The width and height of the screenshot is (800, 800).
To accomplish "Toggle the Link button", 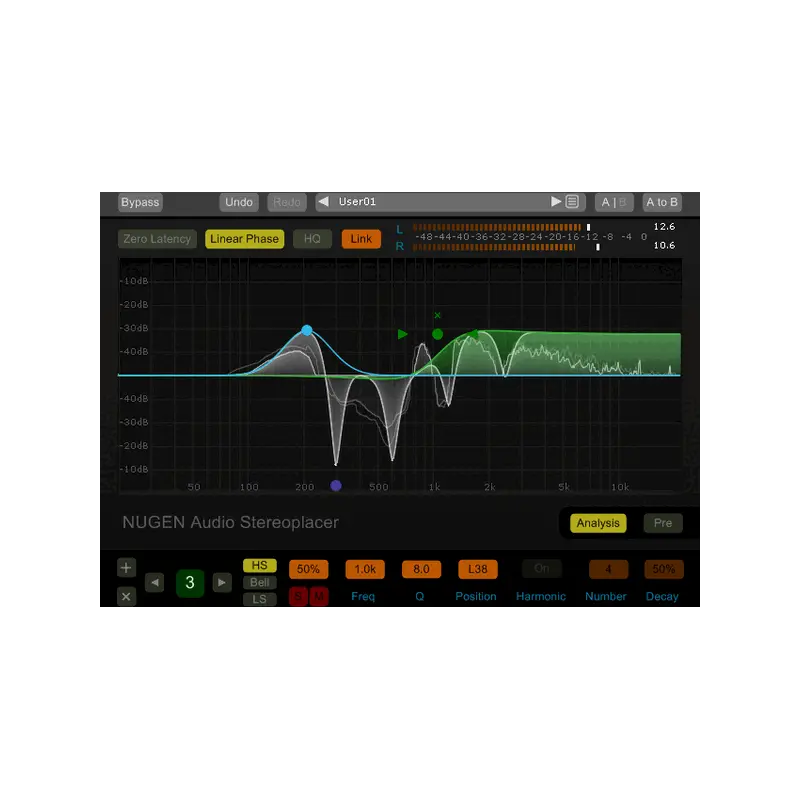I will pos(361,239).
